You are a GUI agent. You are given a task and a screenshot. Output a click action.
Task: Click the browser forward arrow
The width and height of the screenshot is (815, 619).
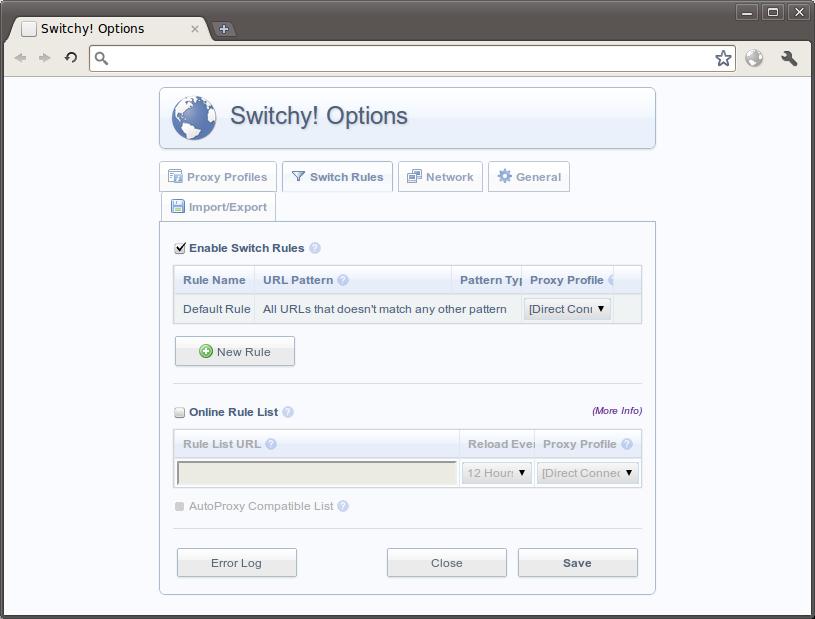45,58
